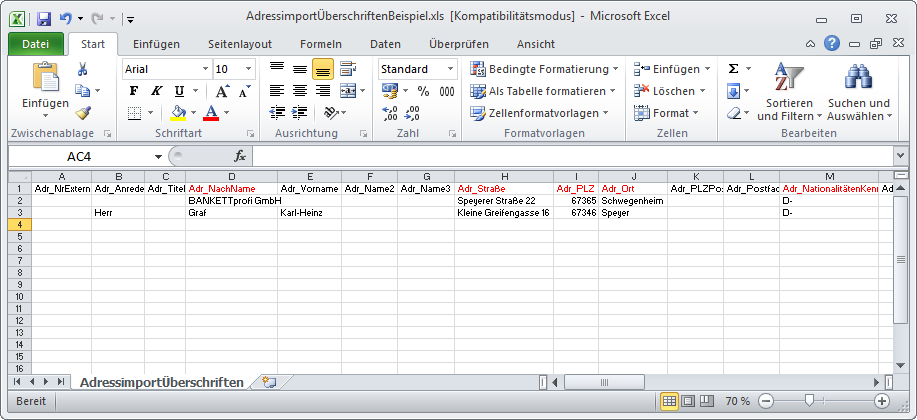Switch to the Überprüfen tab
This screenshot has width=917, height=420.
(x=458, y=44)
